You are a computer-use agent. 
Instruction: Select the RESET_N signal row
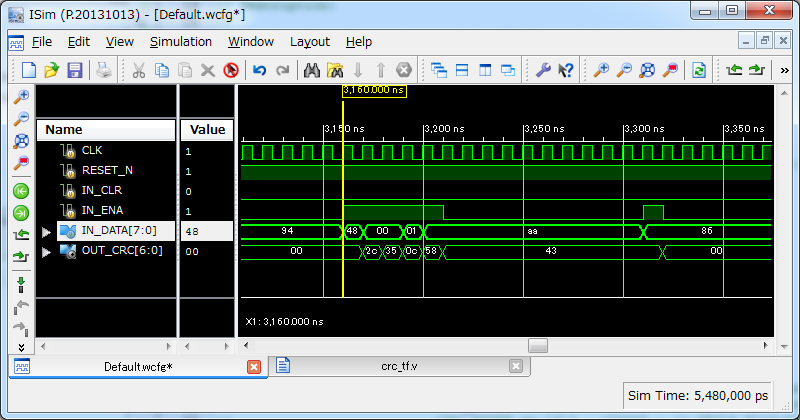(106, 170)
